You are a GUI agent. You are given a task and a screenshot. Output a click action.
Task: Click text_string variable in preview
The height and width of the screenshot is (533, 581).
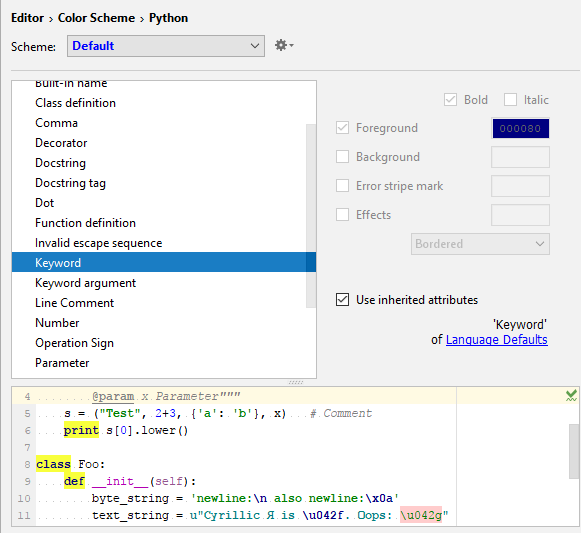click(130, 515)
